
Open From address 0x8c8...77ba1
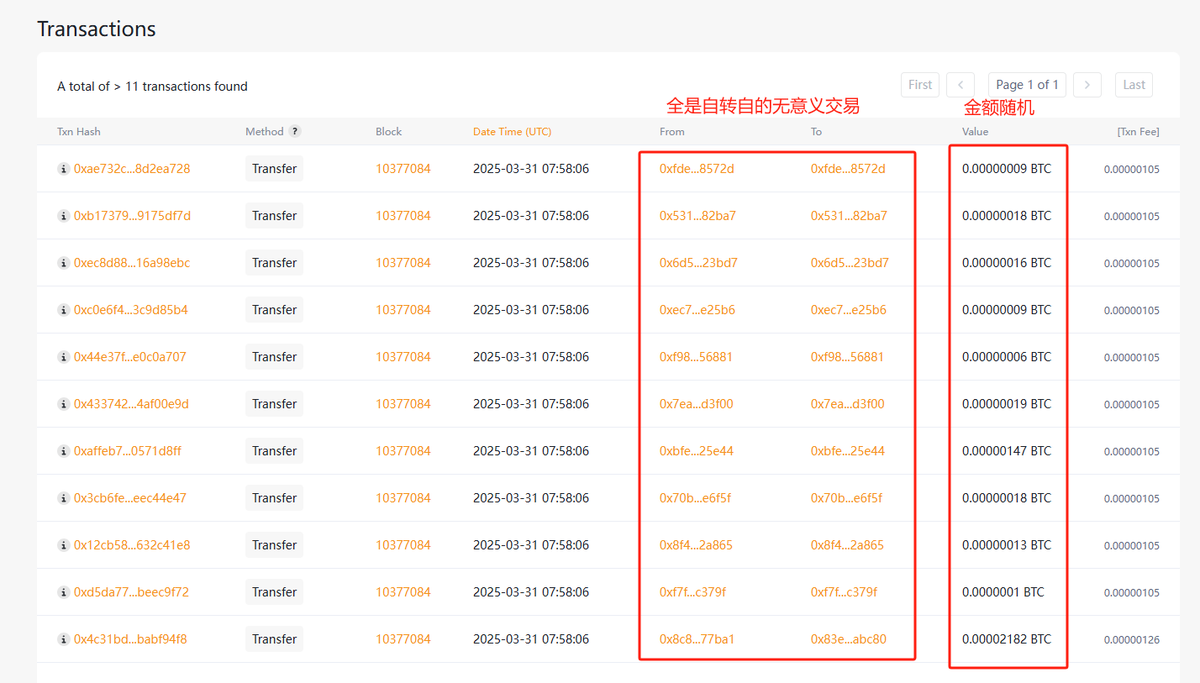click(697, 639)
